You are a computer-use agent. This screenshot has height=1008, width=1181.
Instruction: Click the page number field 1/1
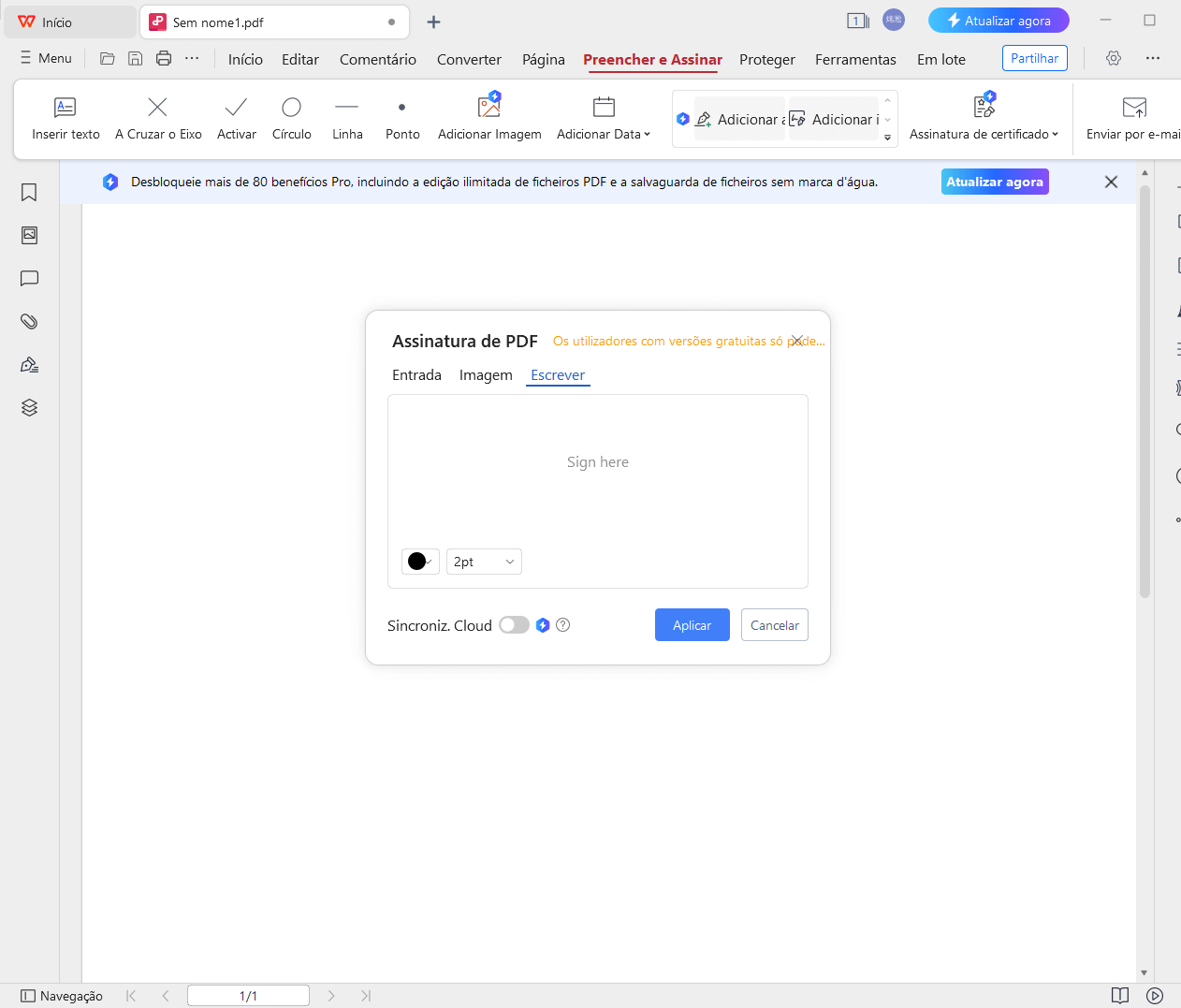(x=248, y=996)
